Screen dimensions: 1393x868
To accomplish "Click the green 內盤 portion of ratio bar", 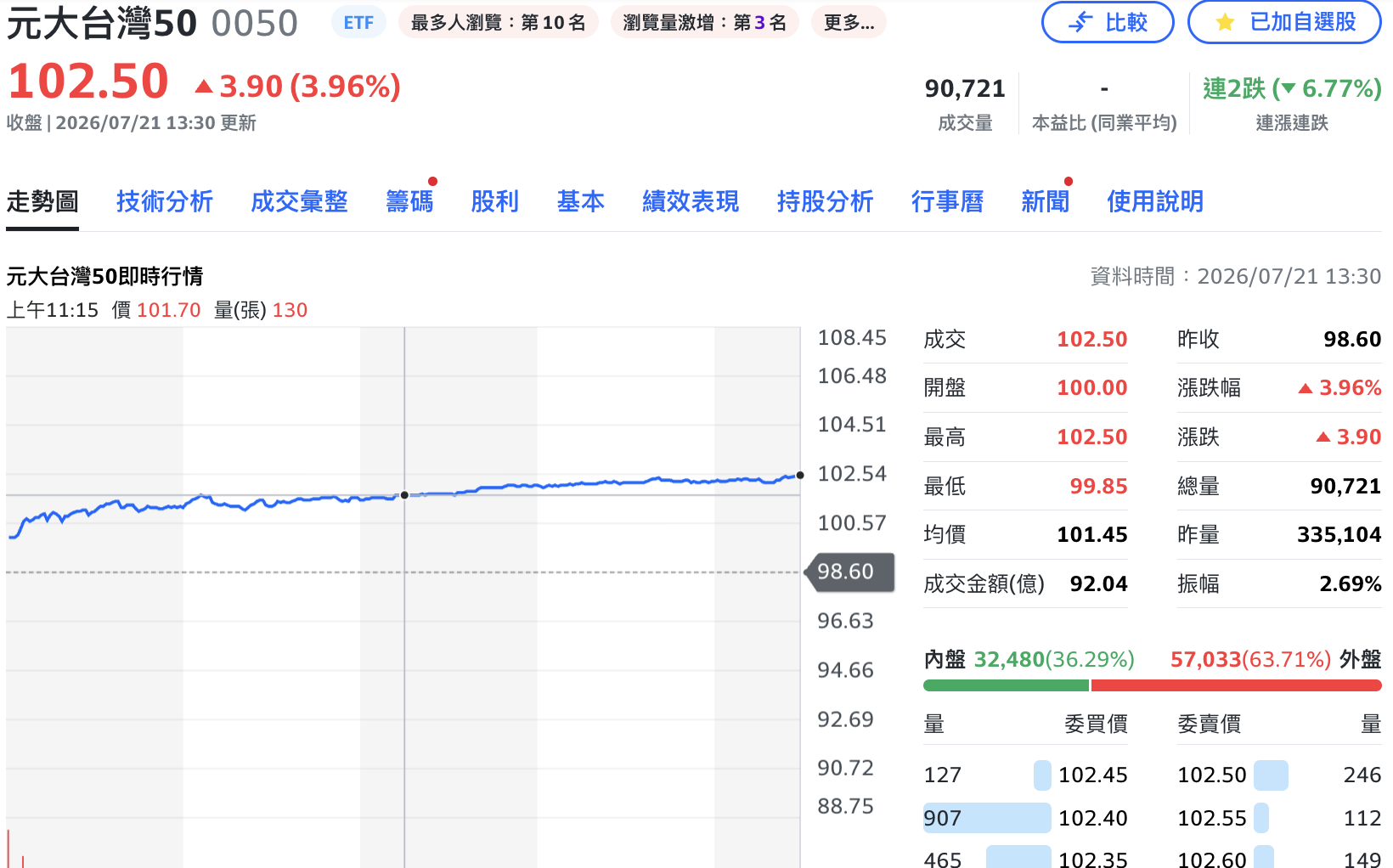I will (x=1006, y=685).
